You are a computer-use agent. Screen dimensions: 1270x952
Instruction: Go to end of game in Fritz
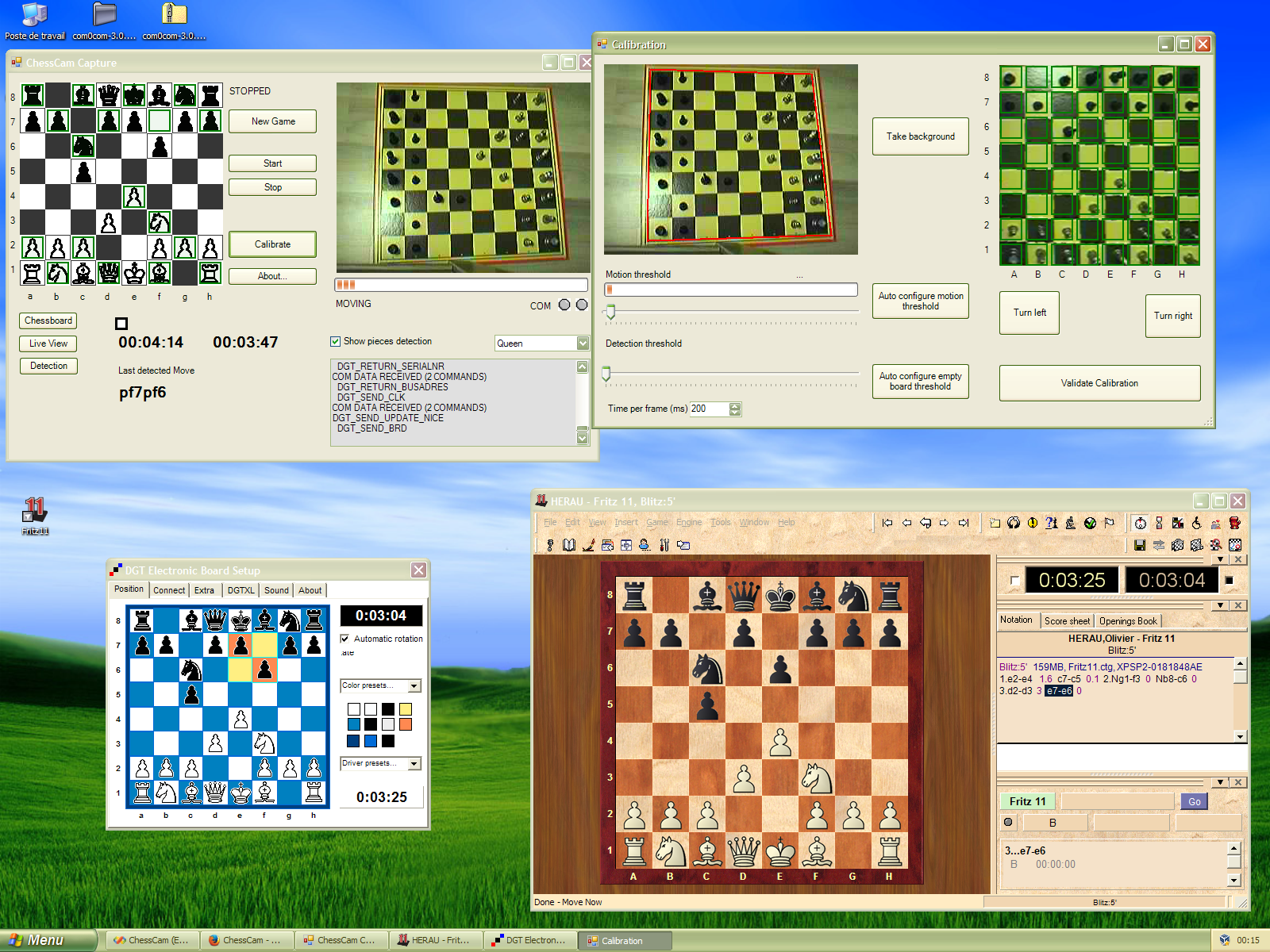coord(964,523)
